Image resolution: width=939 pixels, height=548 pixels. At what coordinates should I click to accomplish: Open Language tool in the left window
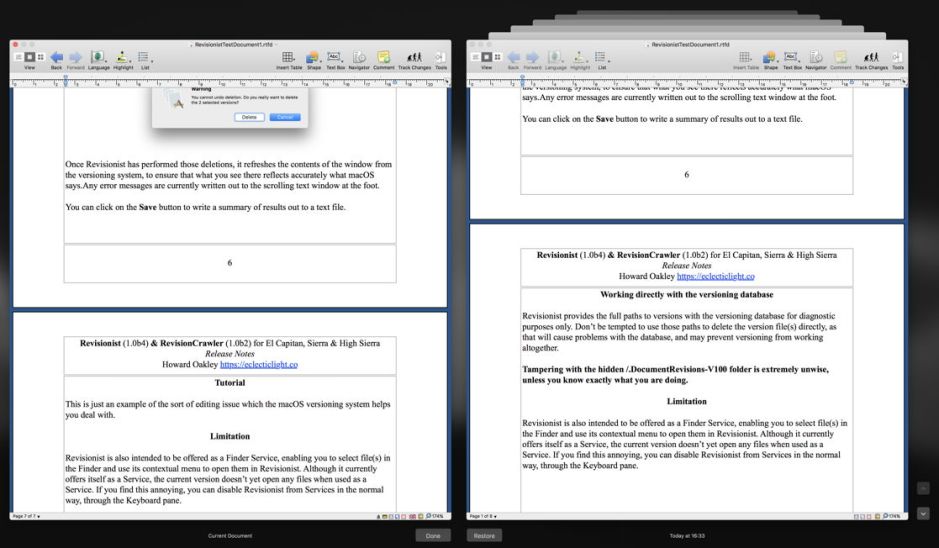pyautogui.click(x=99, y=57)
